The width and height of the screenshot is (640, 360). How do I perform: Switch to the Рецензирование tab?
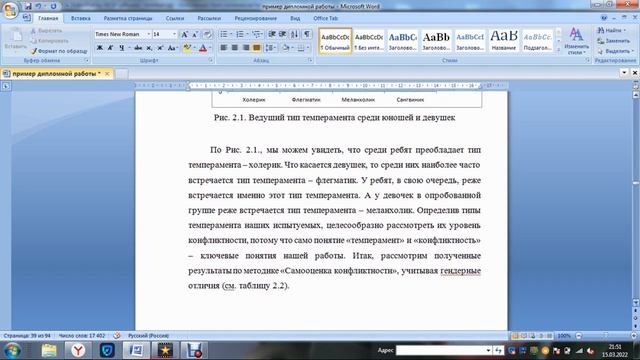click(256, 18)
